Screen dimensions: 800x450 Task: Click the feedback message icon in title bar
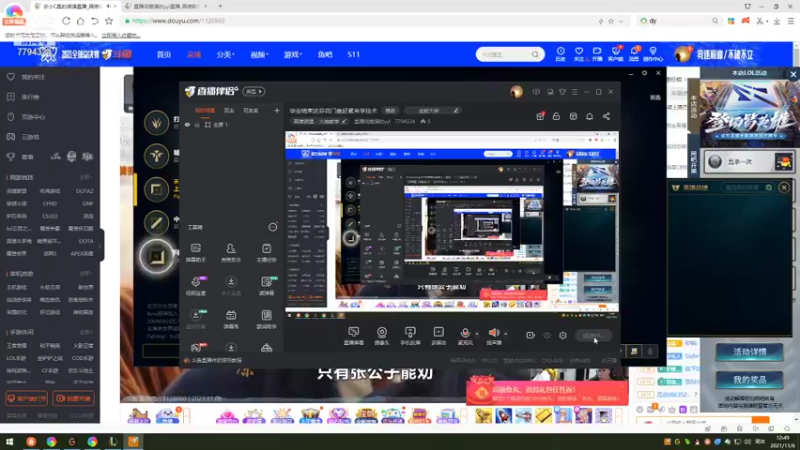(x=536, y=92)
